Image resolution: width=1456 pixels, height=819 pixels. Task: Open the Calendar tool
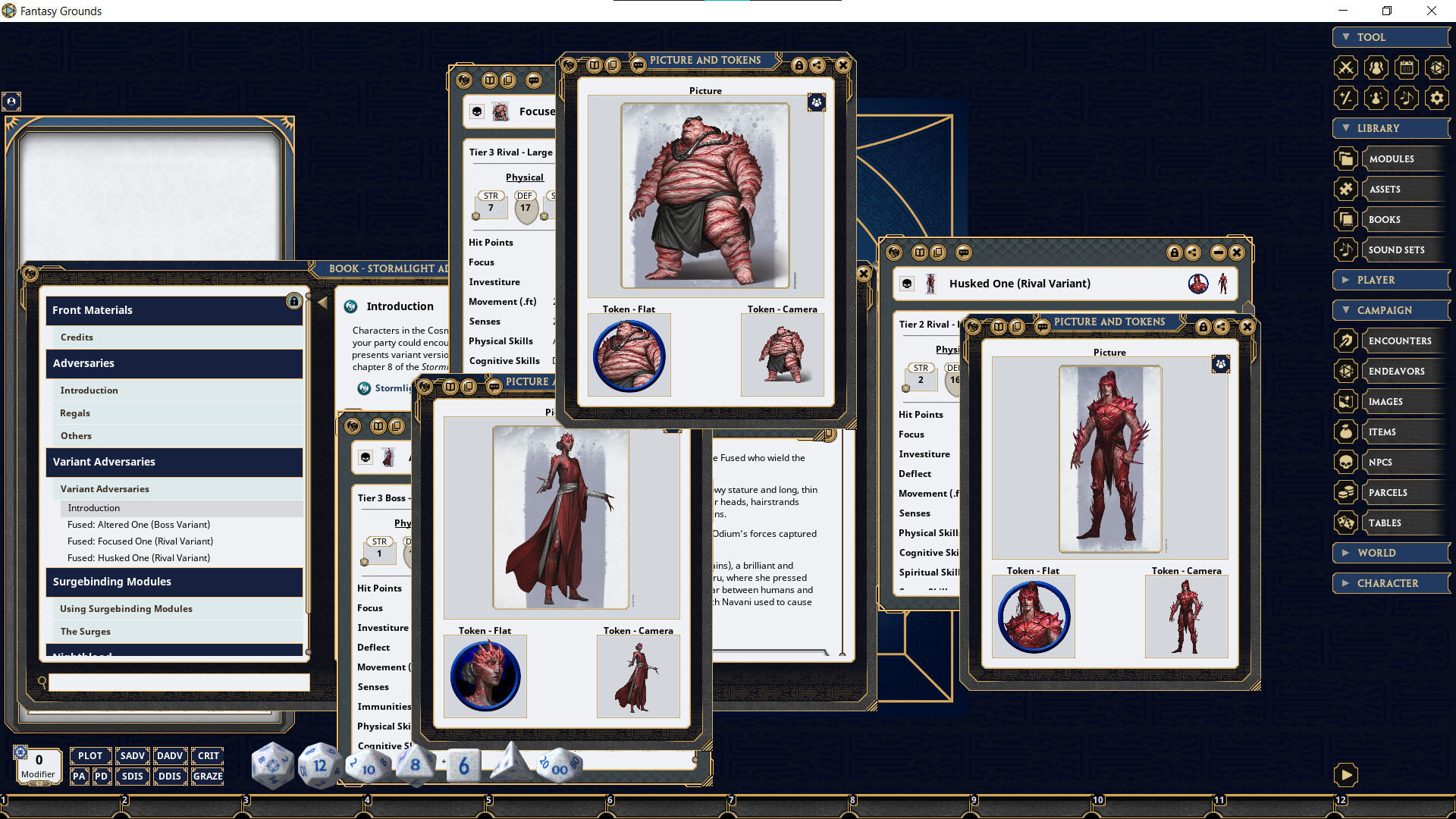point(1407,67)
